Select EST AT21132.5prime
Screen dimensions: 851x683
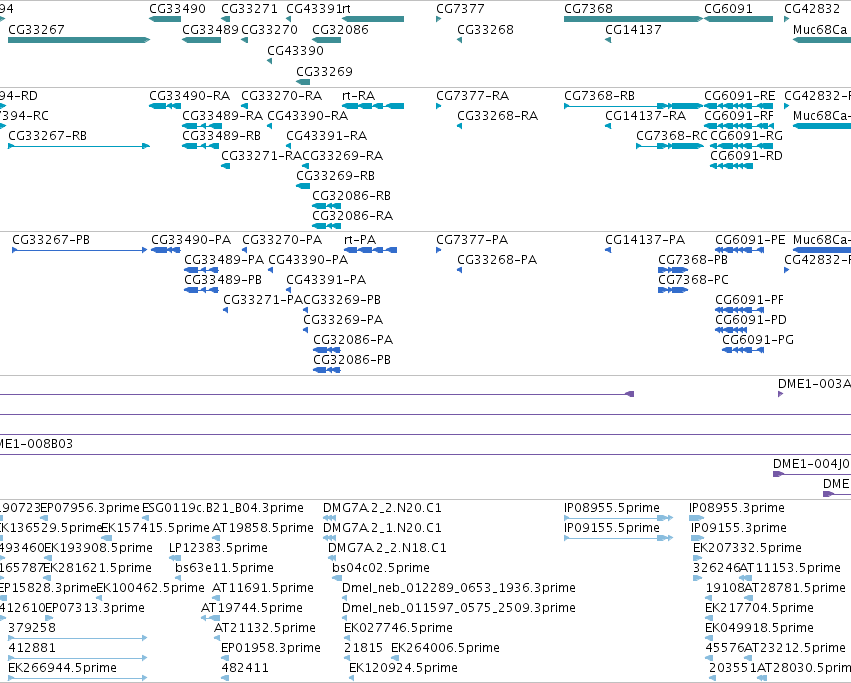click(265, 628)
